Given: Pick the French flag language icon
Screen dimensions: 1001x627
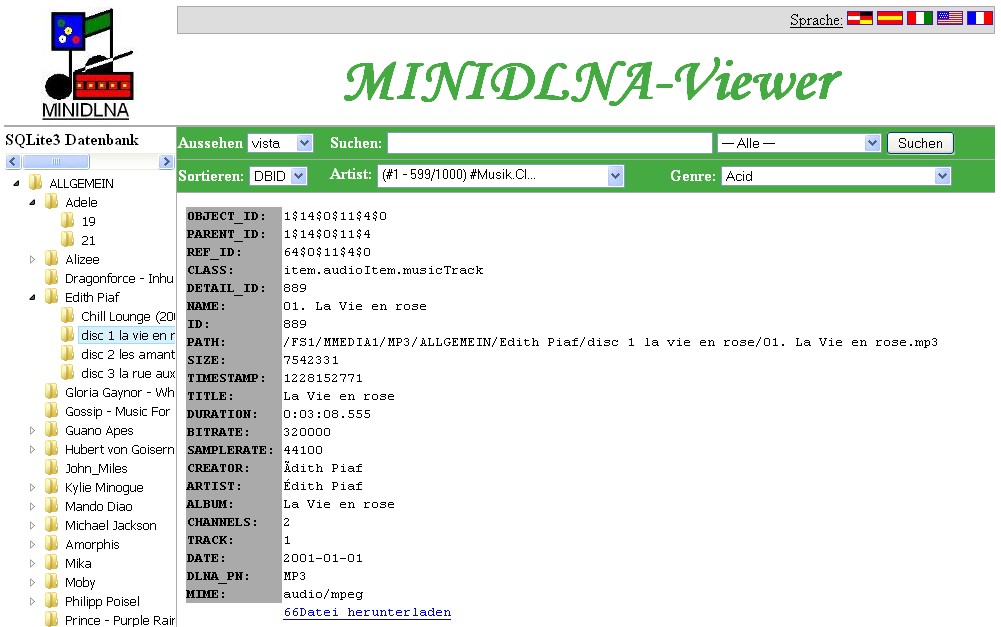Looking at the screenshot, I should [979, 18].
